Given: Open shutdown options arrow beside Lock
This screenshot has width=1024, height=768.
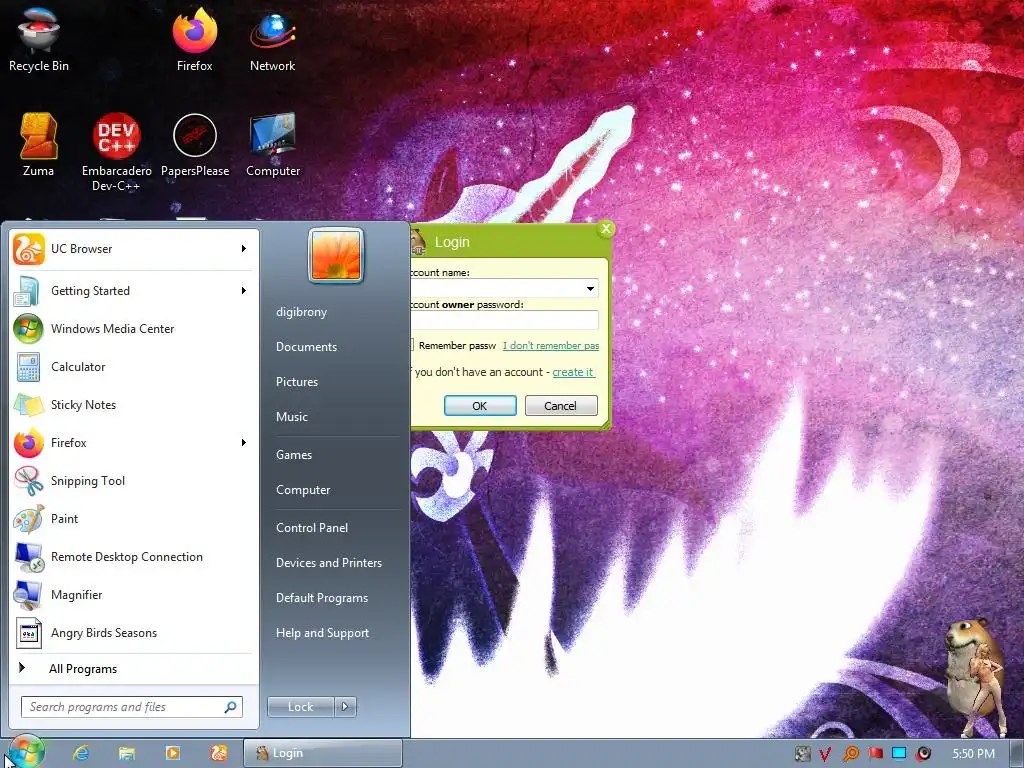Looking at the screenshot, I should (x=345, y=707).
